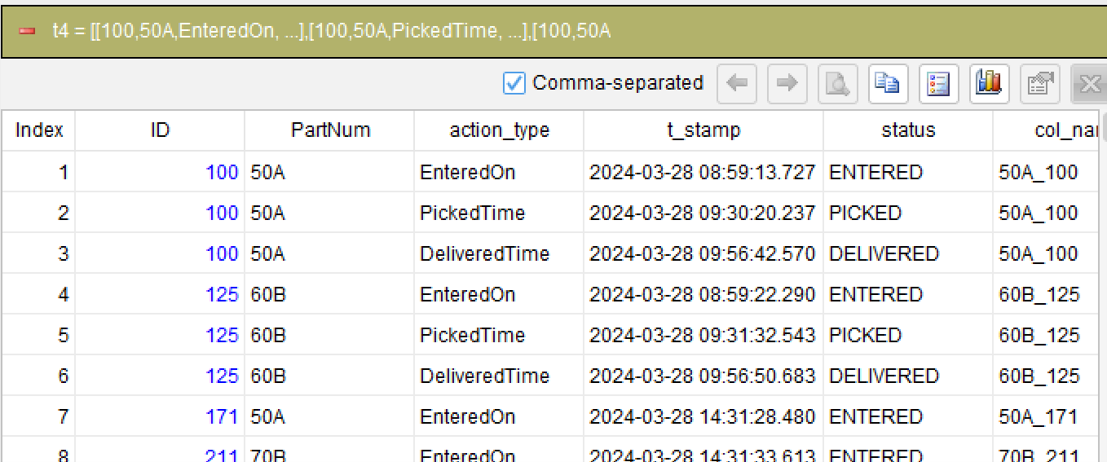
Task: Click the copy documents icon
Action: 888,84
